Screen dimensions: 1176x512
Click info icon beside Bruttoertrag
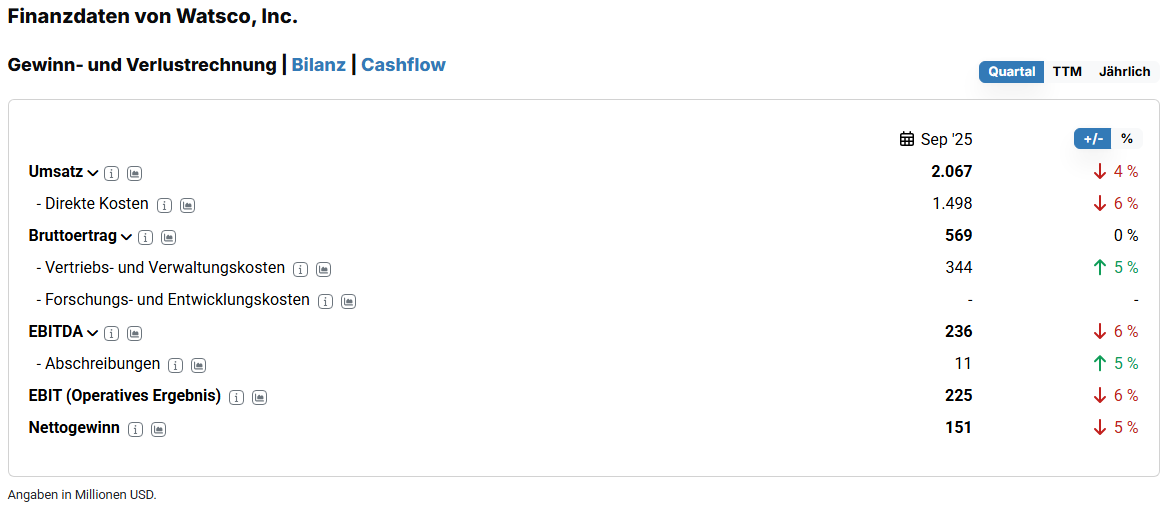point(146,237)
